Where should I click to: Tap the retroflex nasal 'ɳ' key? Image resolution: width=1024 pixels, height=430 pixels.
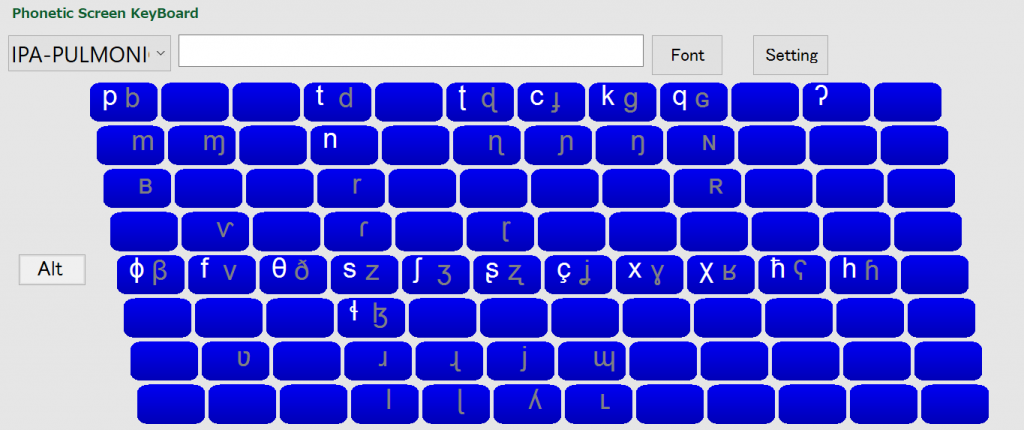point(487,145)
